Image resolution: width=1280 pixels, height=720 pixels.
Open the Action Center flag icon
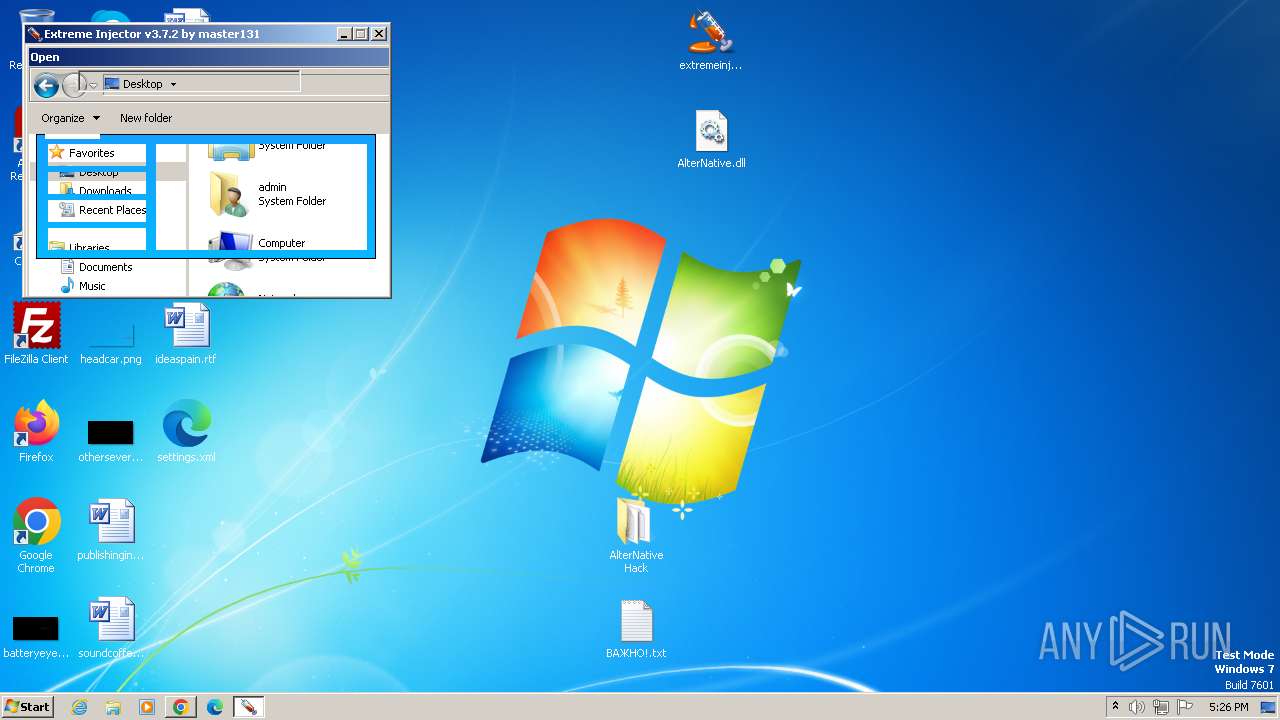[1185, 707]
